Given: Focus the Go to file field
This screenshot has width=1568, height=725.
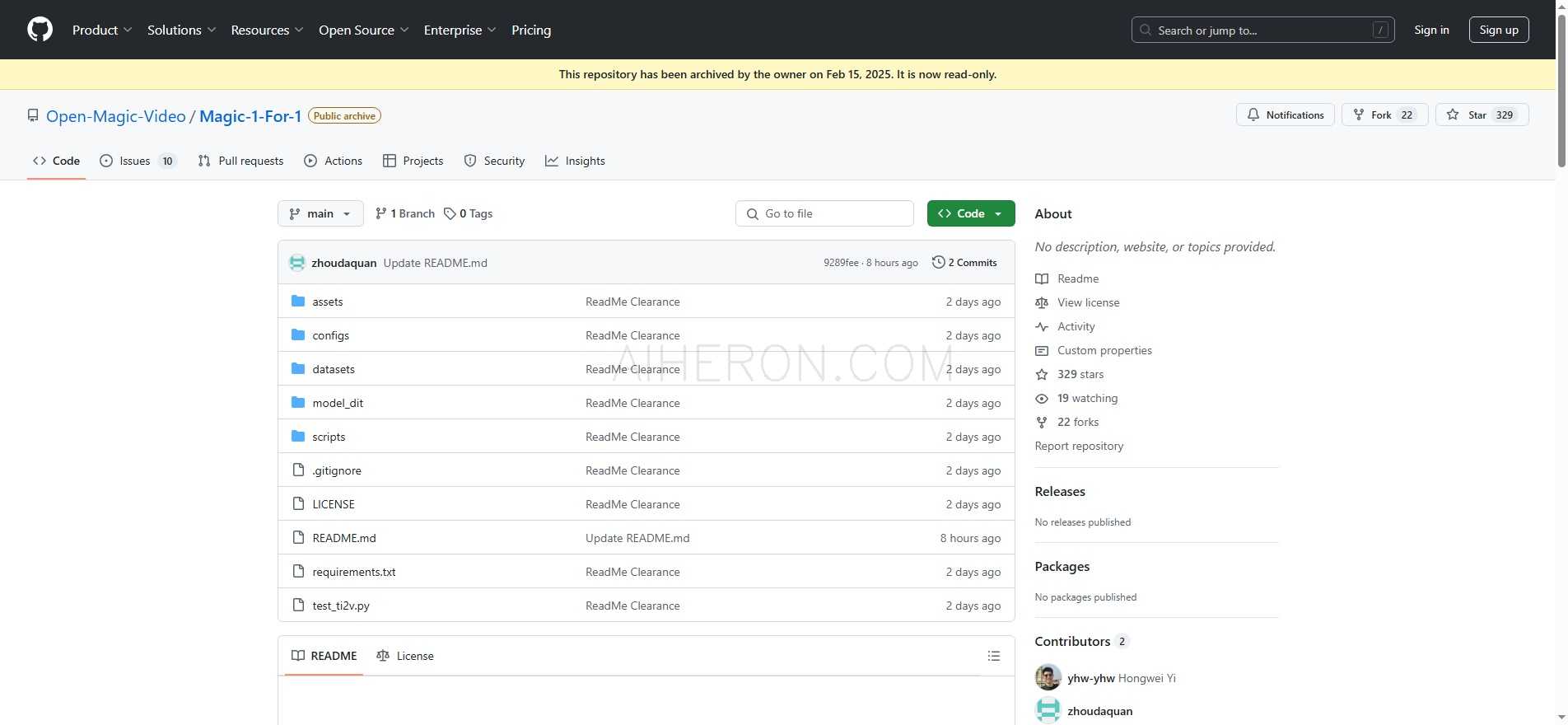Looking at the screenshot, I should 824,213.
